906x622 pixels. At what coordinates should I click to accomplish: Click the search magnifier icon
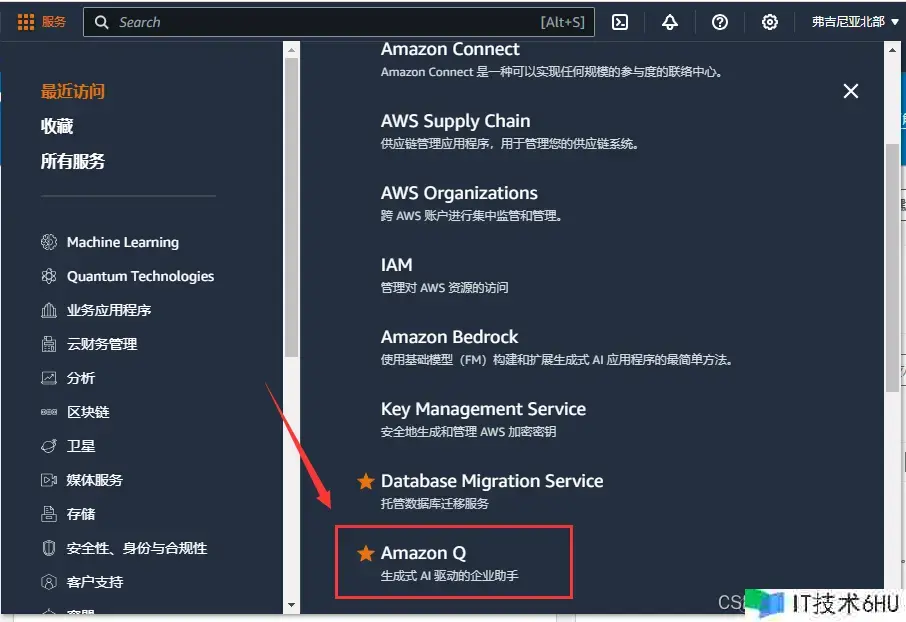102,22
